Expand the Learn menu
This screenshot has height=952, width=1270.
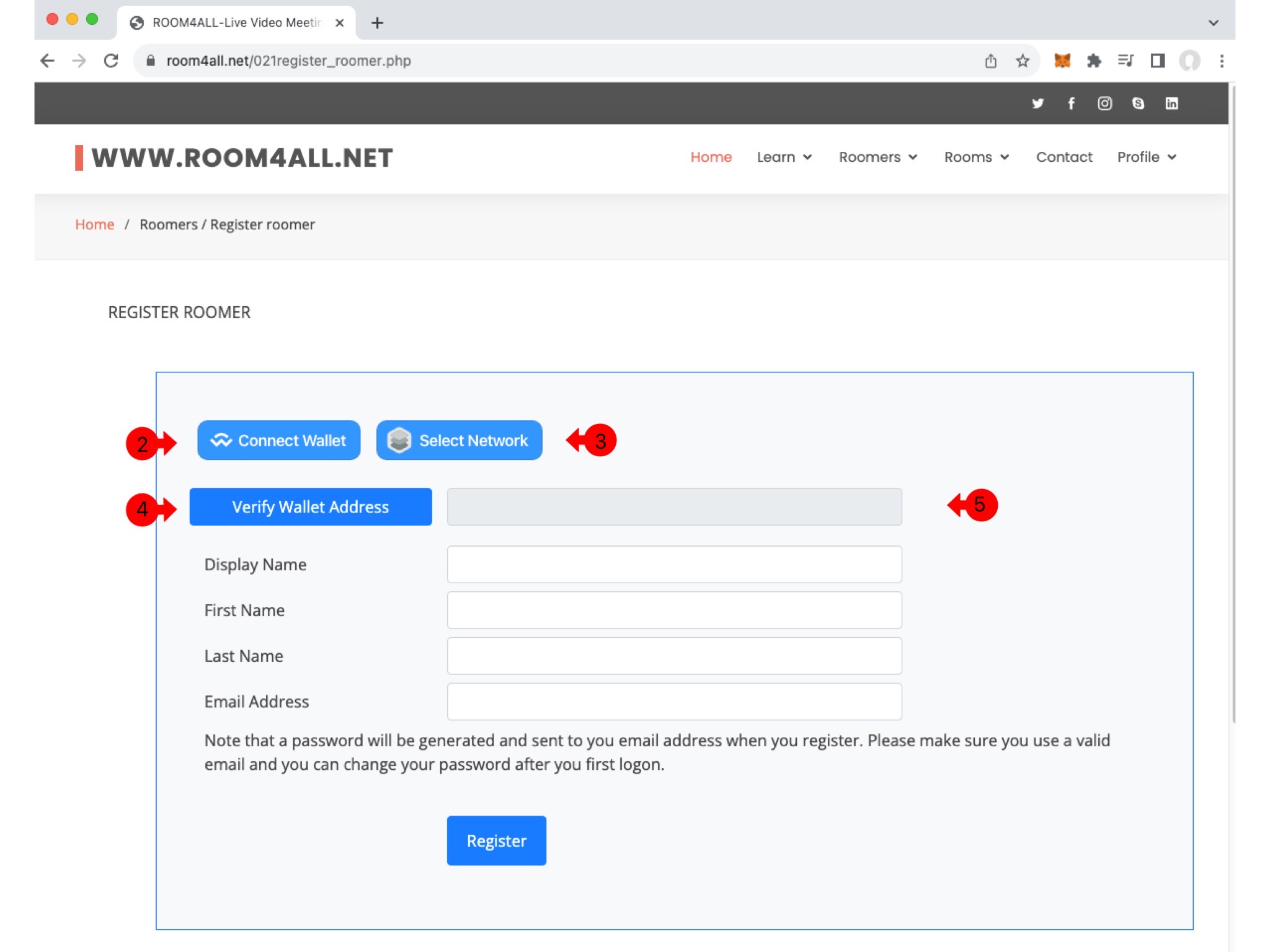click(784, 157)
